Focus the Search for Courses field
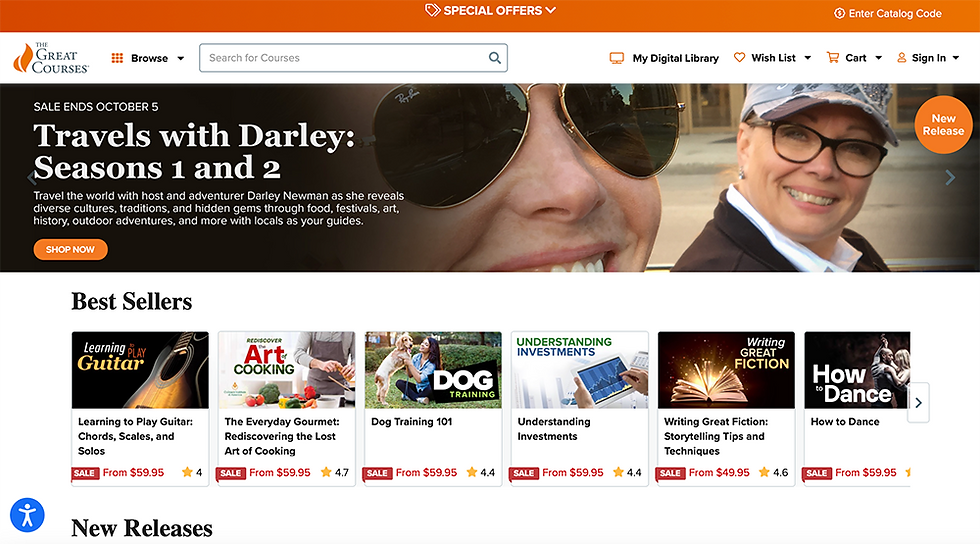Viewport: 980px width, 544px height. pyautogui.click(x=353, y=58)
